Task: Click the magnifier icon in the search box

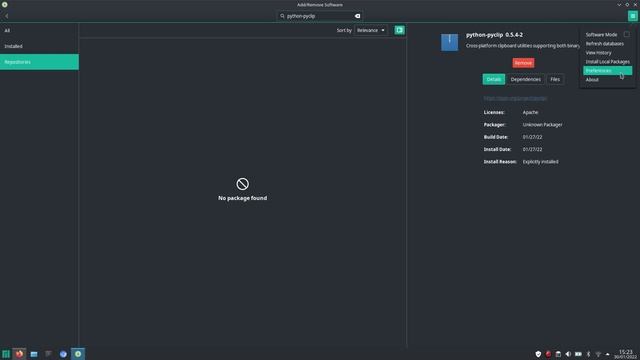Action: [x=282, y=16]
